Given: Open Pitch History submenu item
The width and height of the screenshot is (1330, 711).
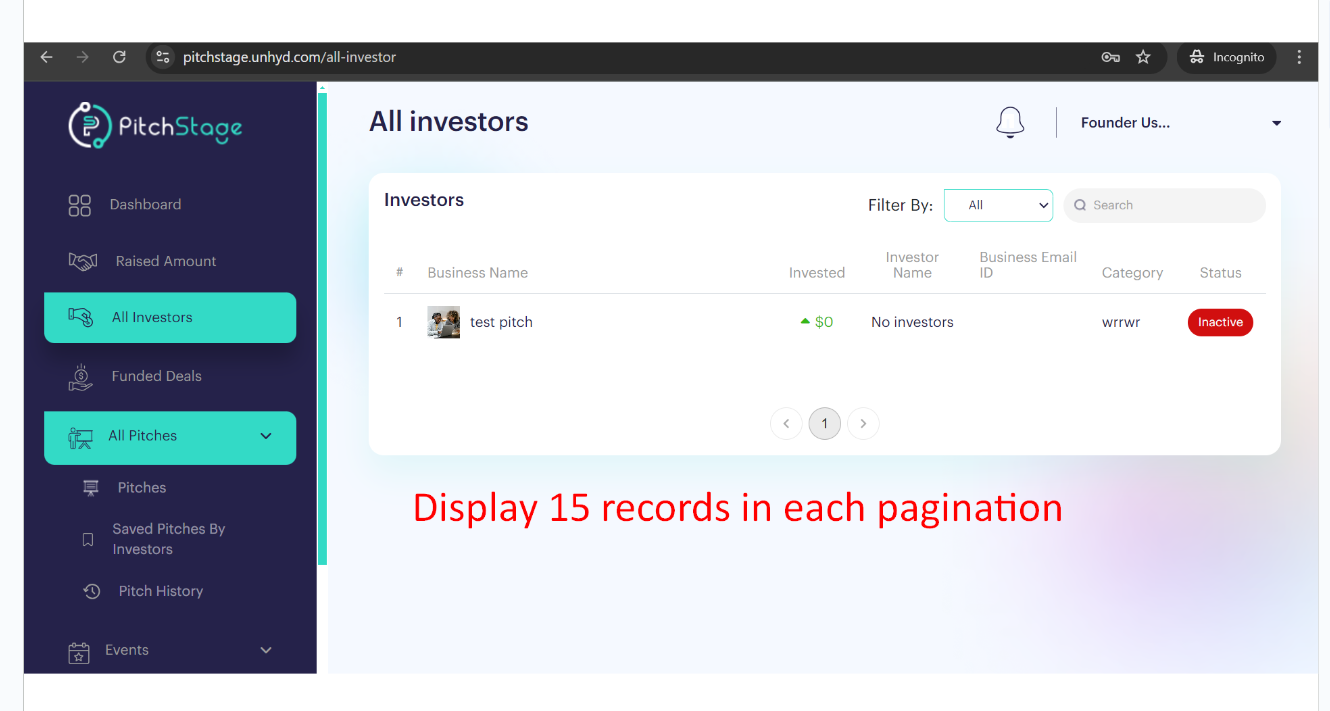Looking at the screenshot, I should [161, 591].
